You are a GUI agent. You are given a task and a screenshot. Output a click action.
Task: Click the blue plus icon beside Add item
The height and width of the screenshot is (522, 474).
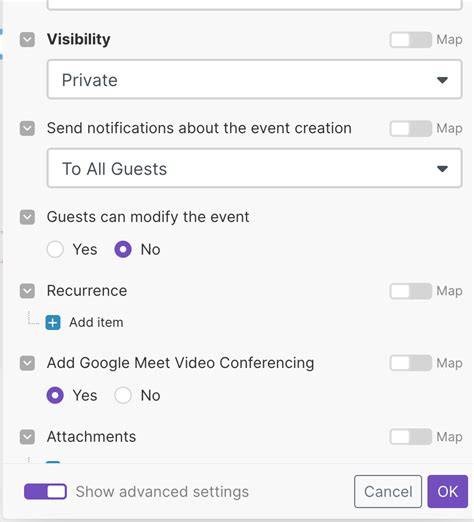[53, 322]
